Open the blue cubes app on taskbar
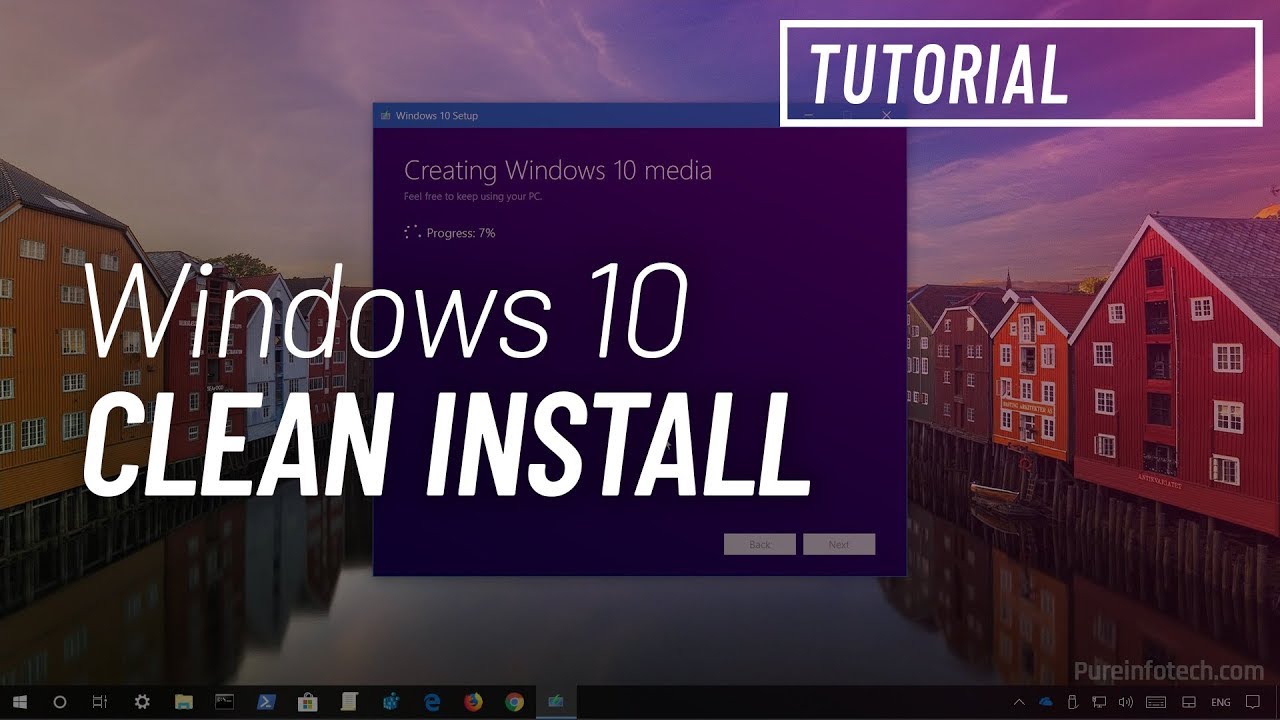 coord(391,702)
